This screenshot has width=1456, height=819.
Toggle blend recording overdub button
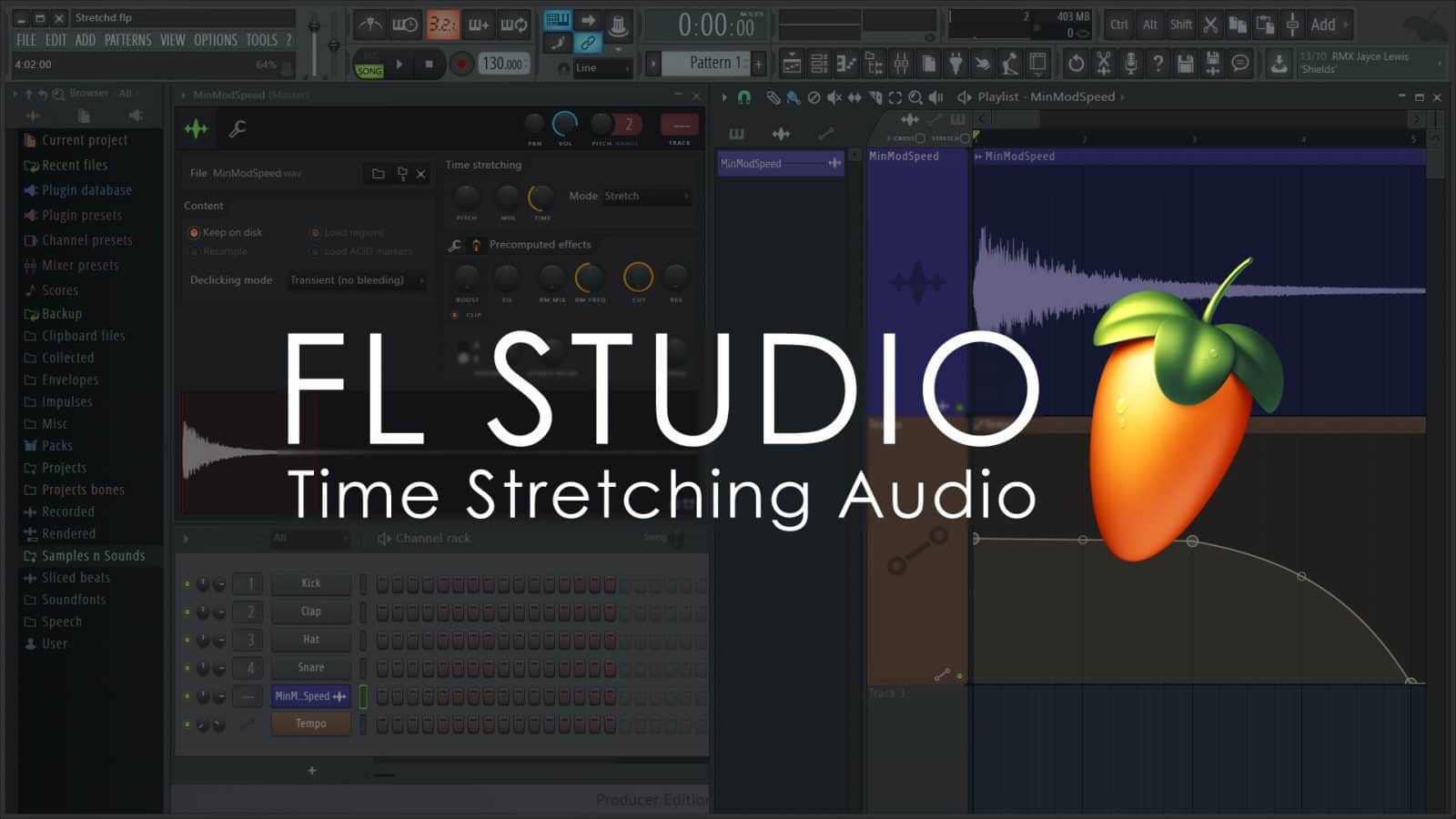click(x=478, y=25)
